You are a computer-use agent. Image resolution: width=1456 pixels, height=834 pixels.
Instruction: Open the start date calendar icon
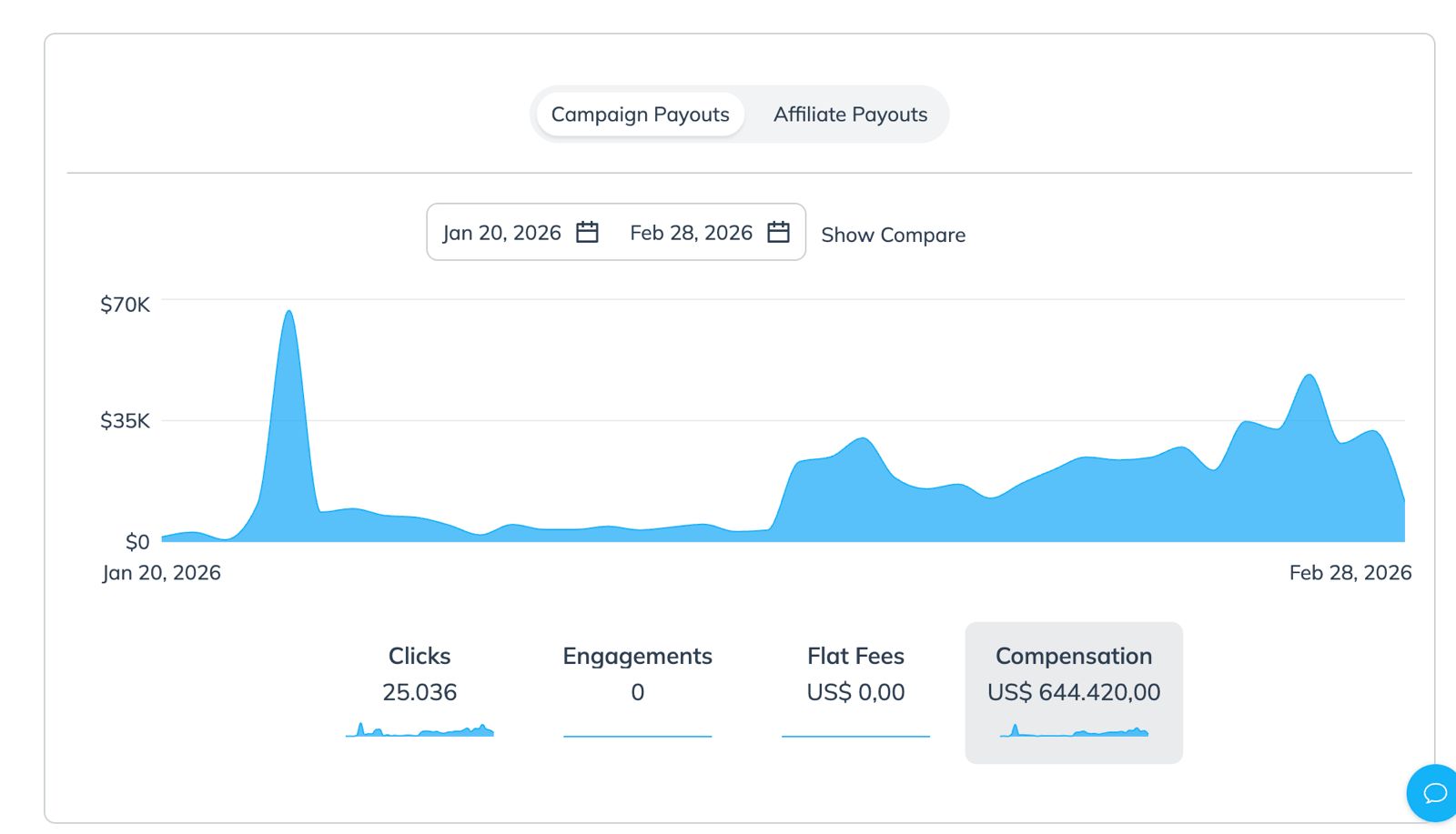point(587,233)
